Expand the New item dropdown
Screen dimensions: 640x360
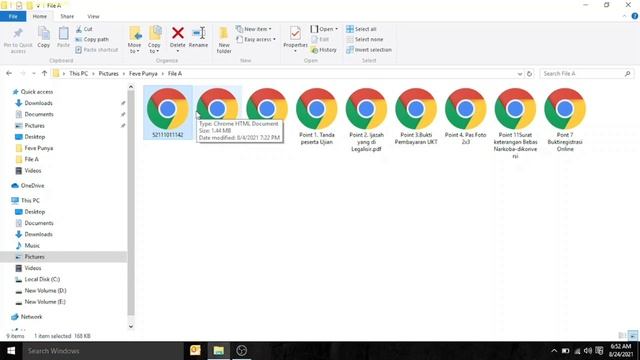(x=253, y=29)
